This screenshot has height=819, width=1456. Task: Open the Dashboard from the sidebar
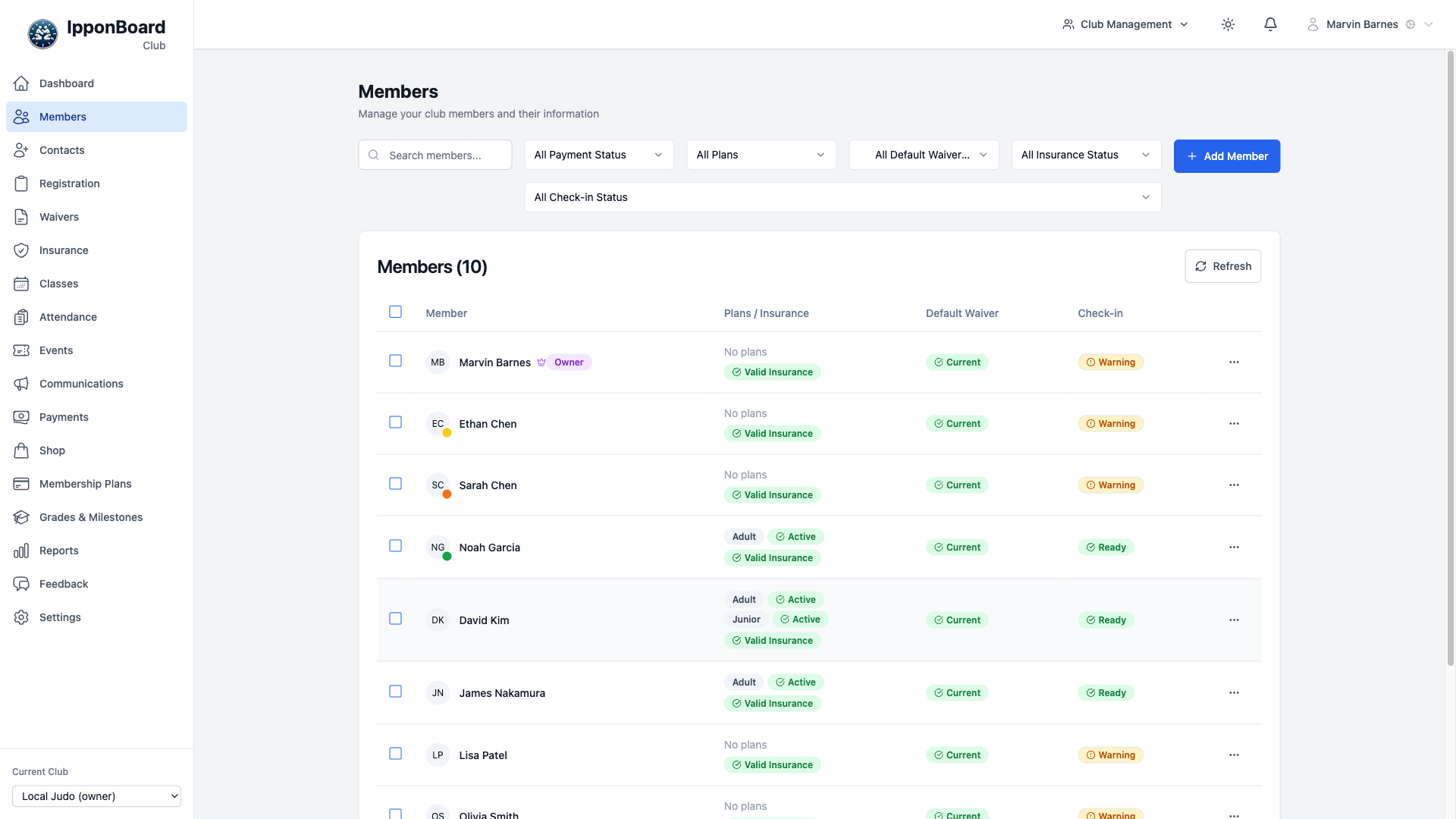[x=67, y=83]
